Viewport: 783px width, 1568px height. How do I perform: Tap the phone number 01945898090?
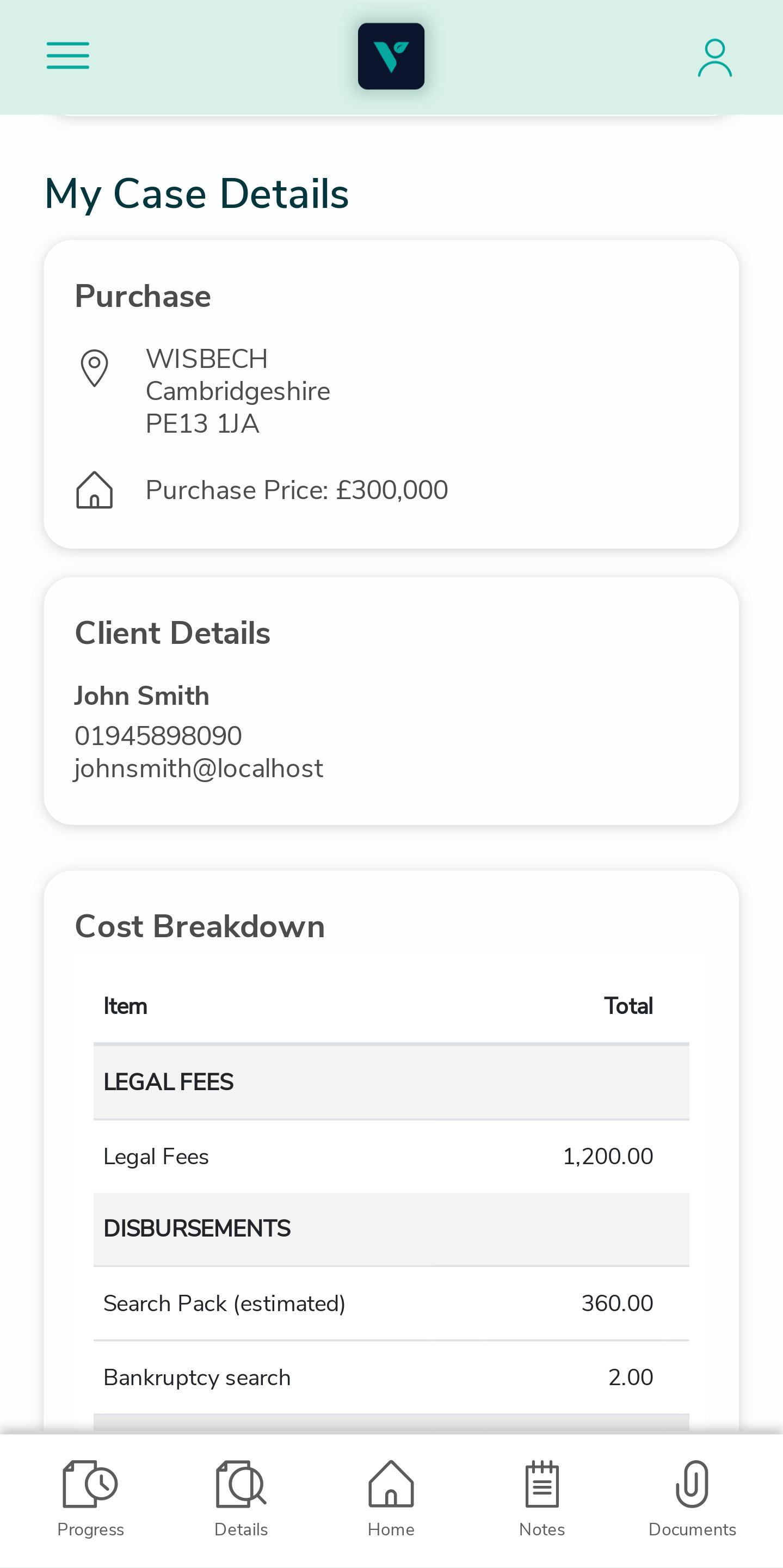point(158,735)
